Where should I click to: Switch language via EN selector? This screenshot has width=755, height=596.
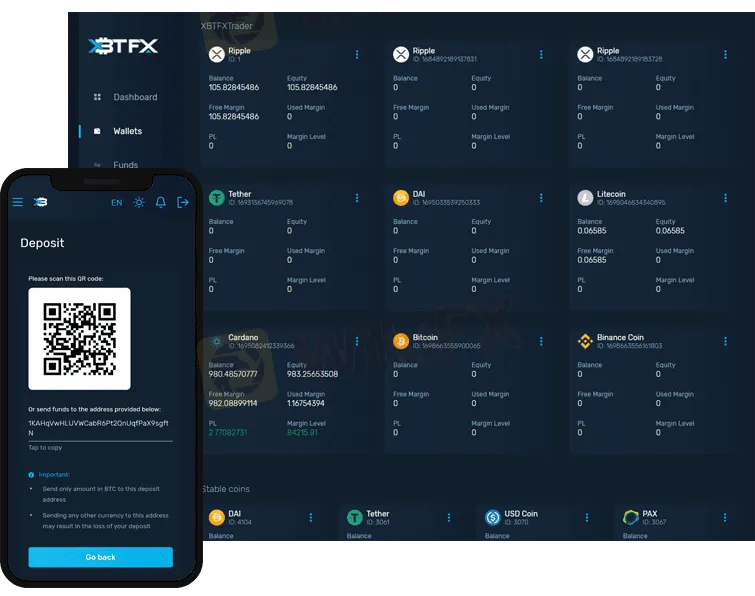click(x=117, y=202)
